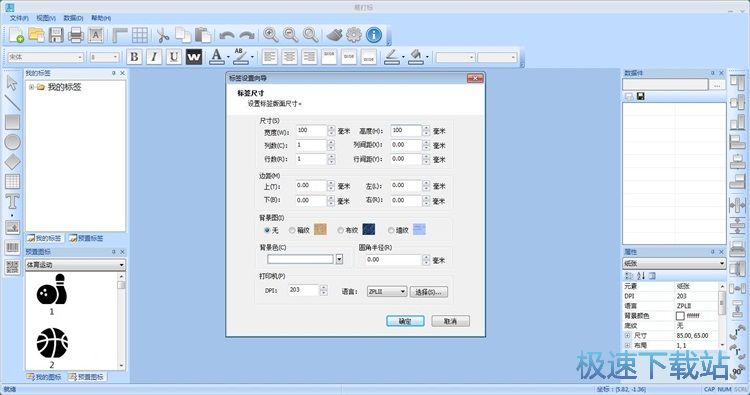Copy using the two-pages toolbar icon
This screenshot has width=750, height=395.
coord(183,35)
